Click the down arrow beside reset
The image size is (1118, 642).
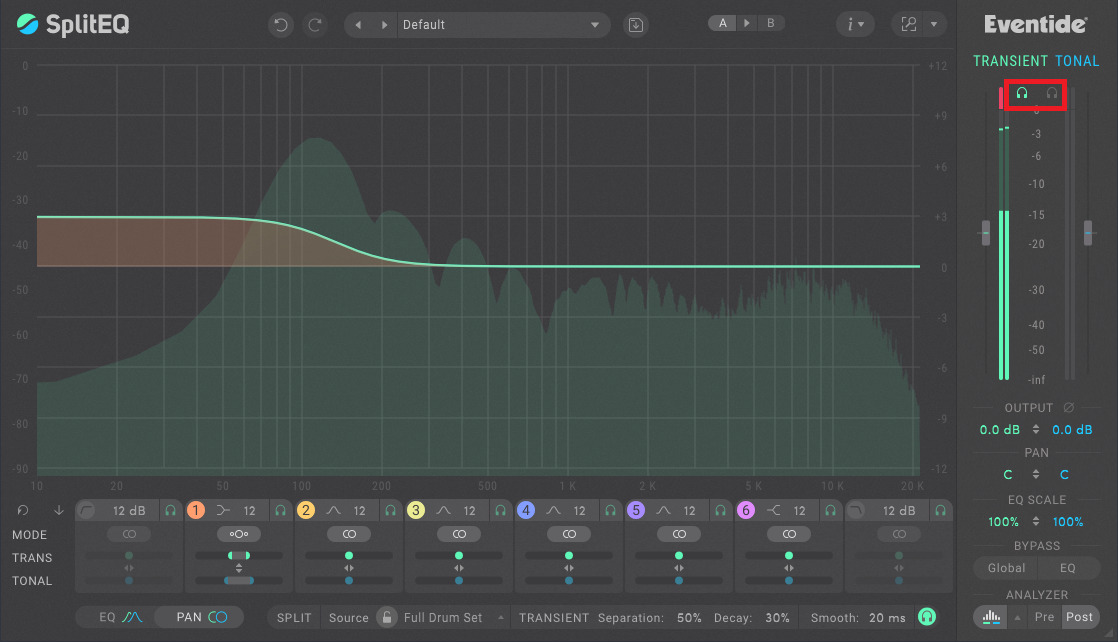point(58,510)
